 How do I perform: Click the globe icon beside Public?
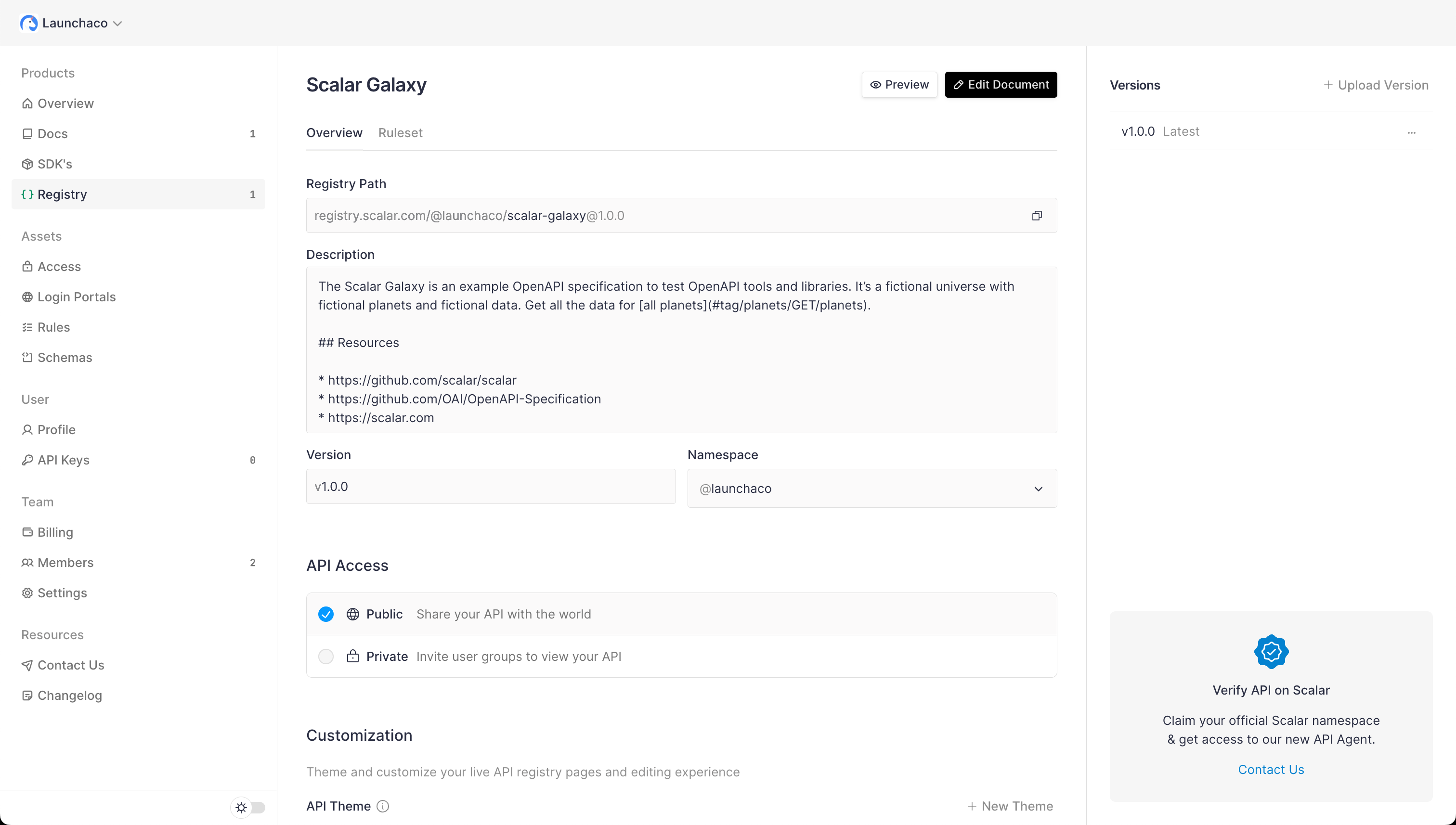352,614
